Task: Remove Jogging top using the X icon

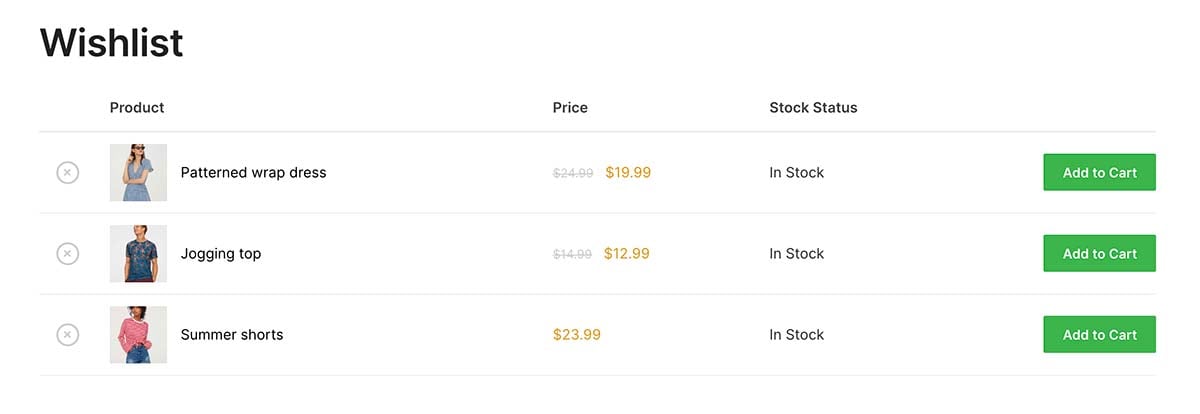Action: click(67, 254)
